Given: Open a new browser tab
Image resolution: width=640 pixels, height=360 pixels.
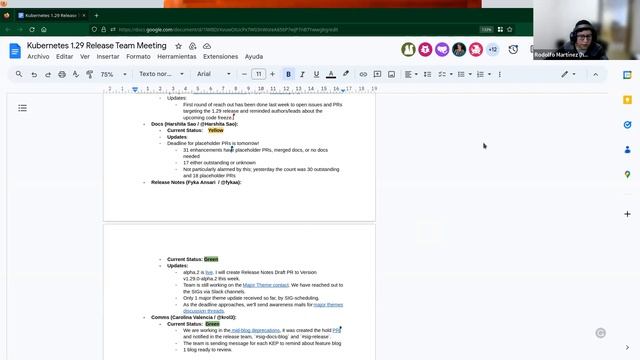Looking at the screenshot, I should (x=97, y=16).
